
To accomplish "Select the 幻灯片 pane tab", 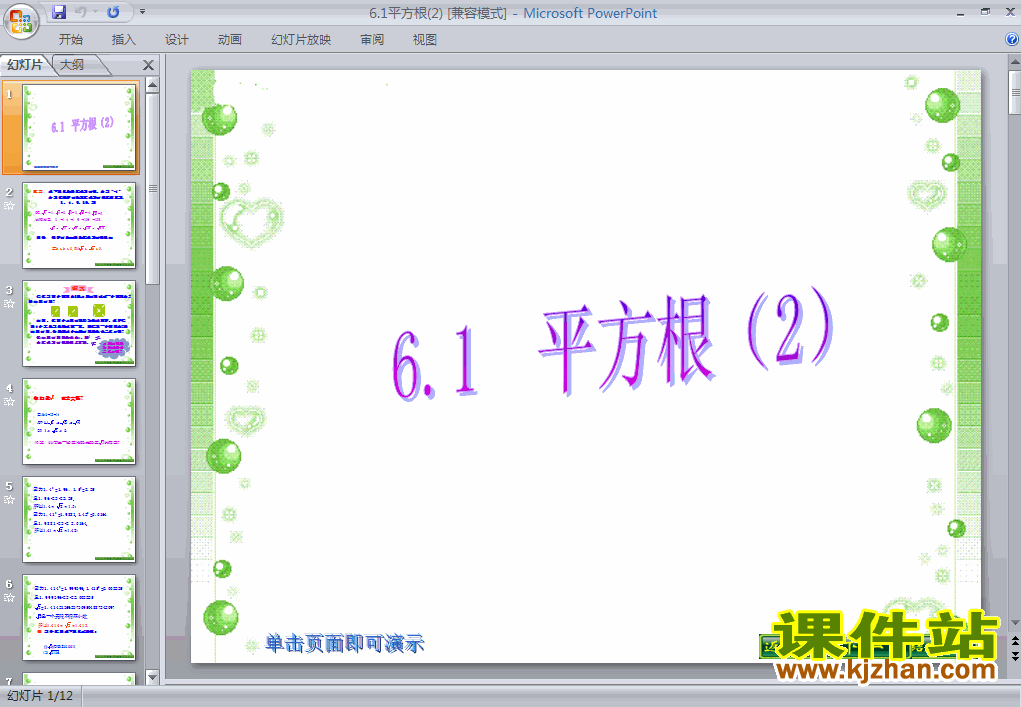I will pos(25,64).
